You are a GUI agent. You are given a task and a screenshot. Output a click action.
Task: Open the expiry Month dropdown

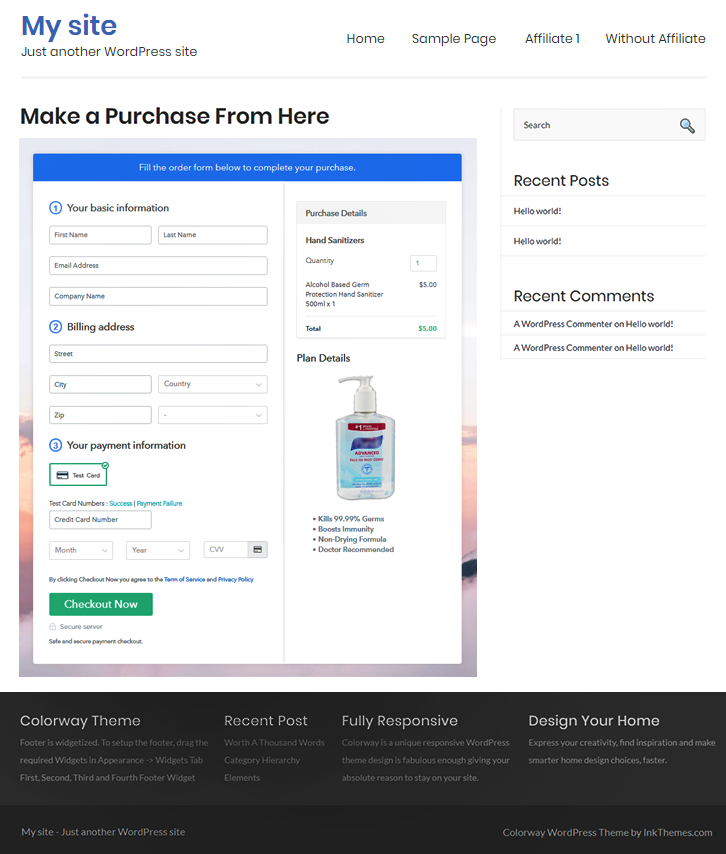[81, 550]
